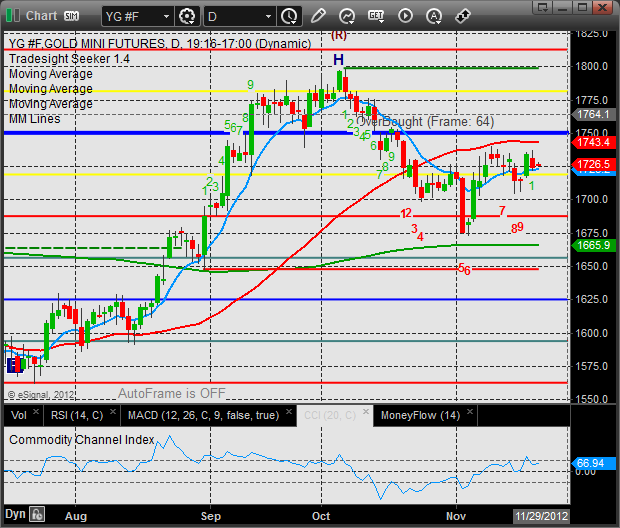The image size is (620, 528).
Task: Click the 1764.1 gray price marker
Action: pos(593,114)
